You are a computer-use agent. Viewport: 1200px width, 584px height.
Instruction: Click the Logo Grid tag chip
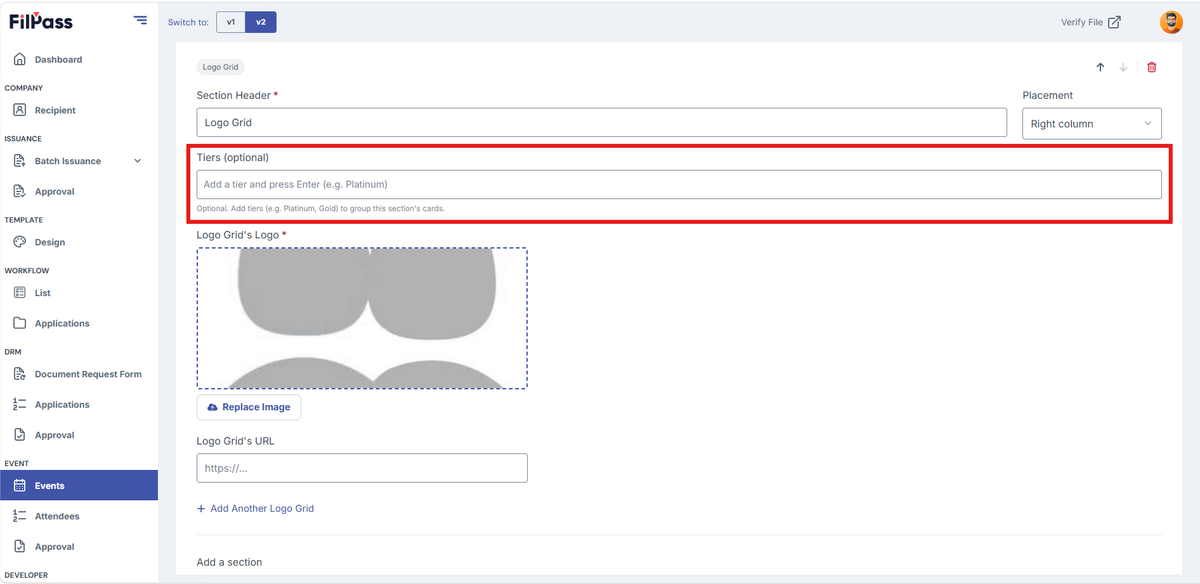220,67
